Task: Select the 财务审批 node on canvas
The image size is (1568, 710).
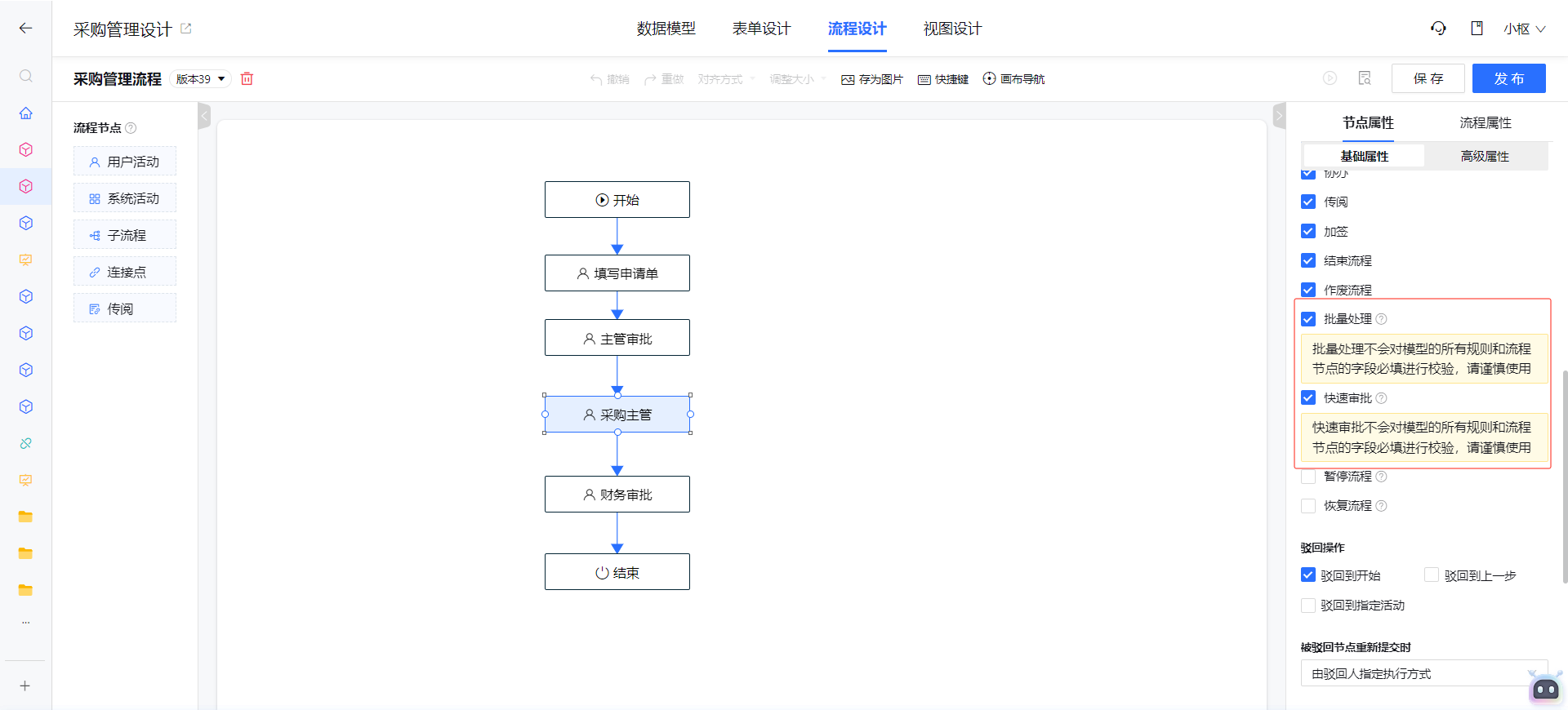Action: [x=617, y=495]
